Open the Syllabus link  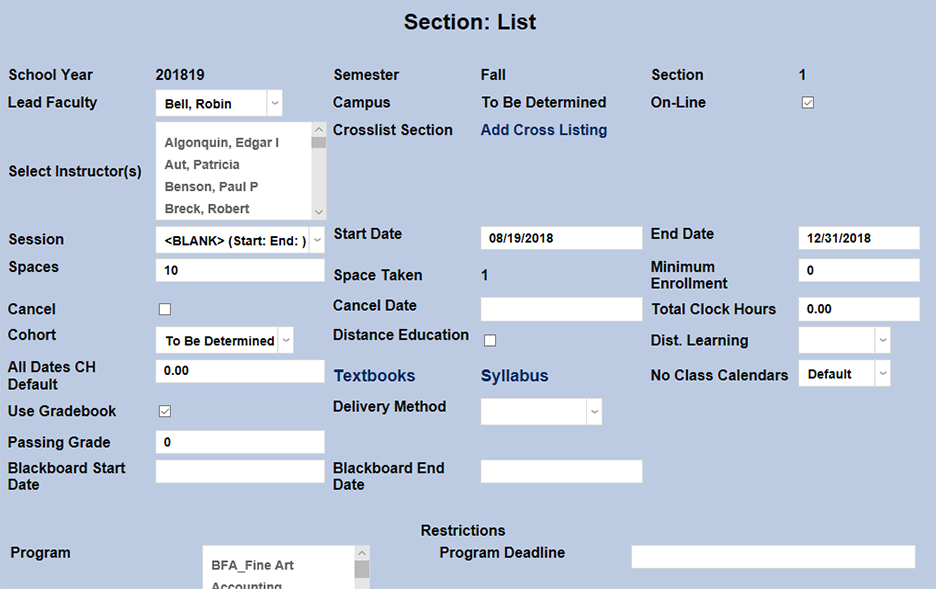pyautogui.click(x=514, y=376)
